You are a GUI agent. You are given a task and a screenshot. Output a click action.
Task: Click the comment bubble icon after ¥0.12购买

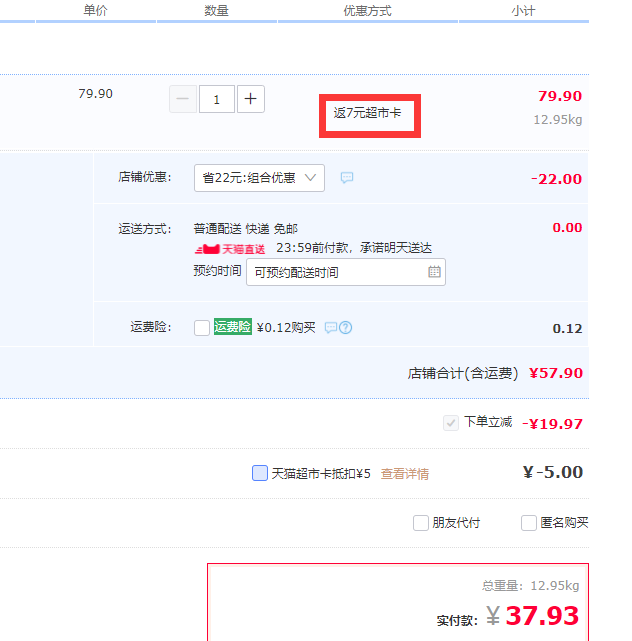[331, 327]
